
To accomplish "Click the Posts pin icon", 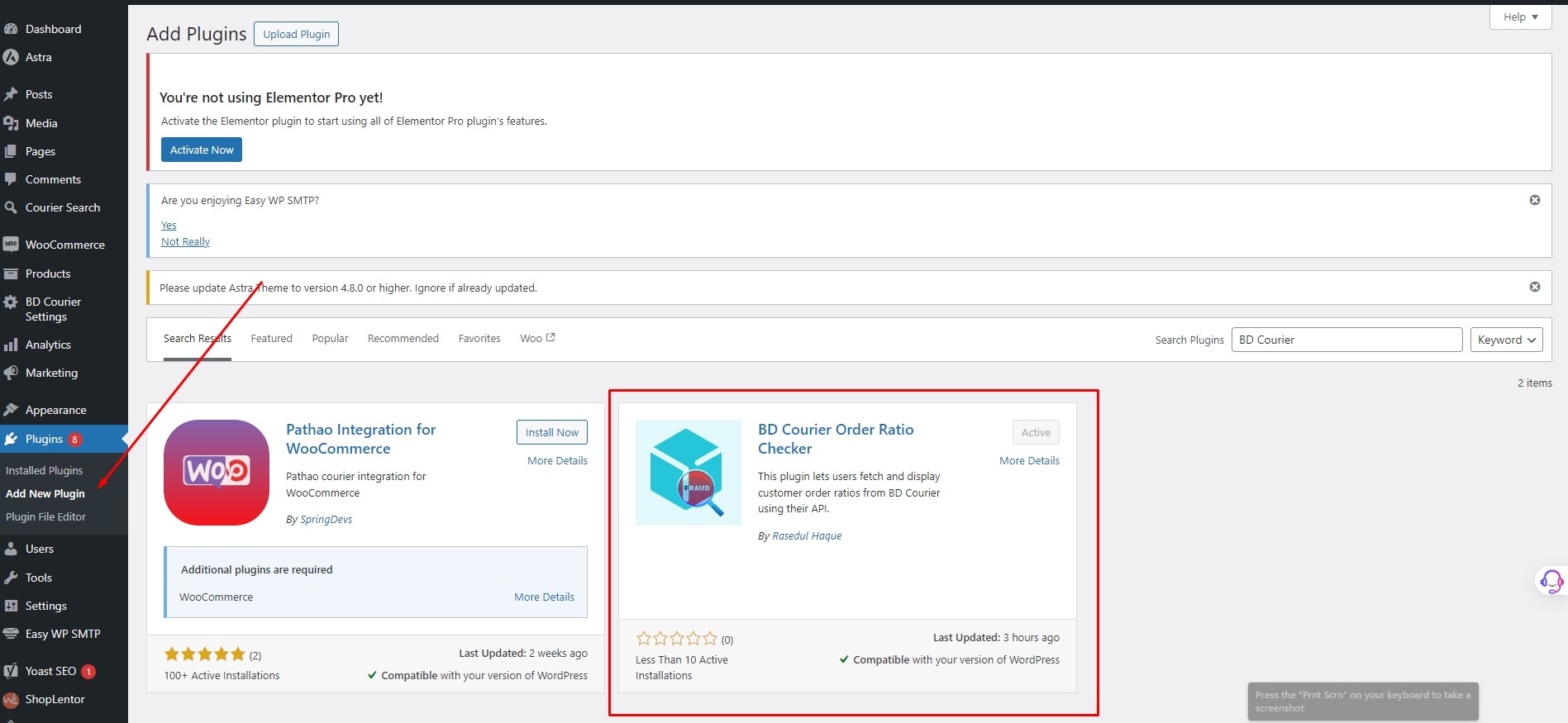I will coord(11,94).
